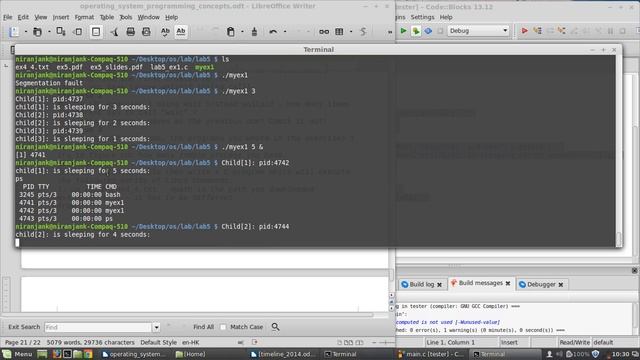Click the volume icon in system tray
Screen dimensions: 640x360
tap(559, 354)
